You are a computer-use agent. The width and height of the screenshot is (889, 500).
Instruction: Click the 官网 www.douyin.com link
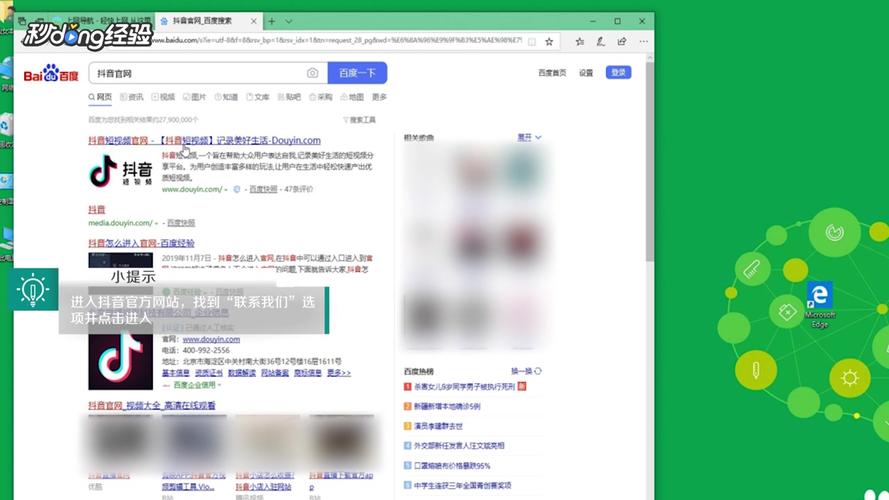pos(211,340)
